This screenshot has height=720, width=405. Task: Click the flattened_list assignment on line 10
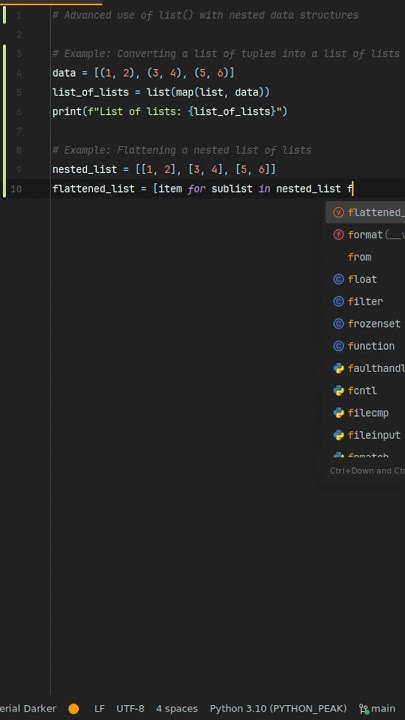(202, 189)
